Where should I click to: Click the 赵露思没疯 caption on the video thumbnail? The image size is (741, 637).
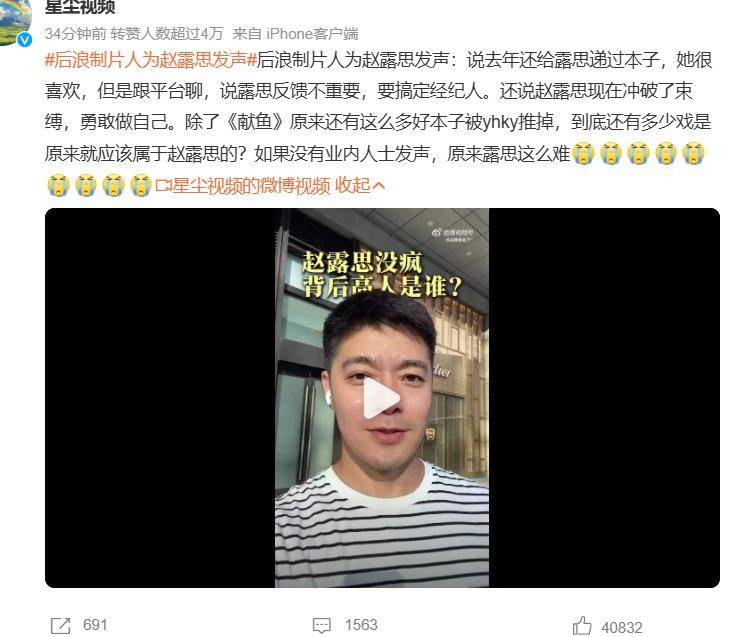click(x=362, y=261)
